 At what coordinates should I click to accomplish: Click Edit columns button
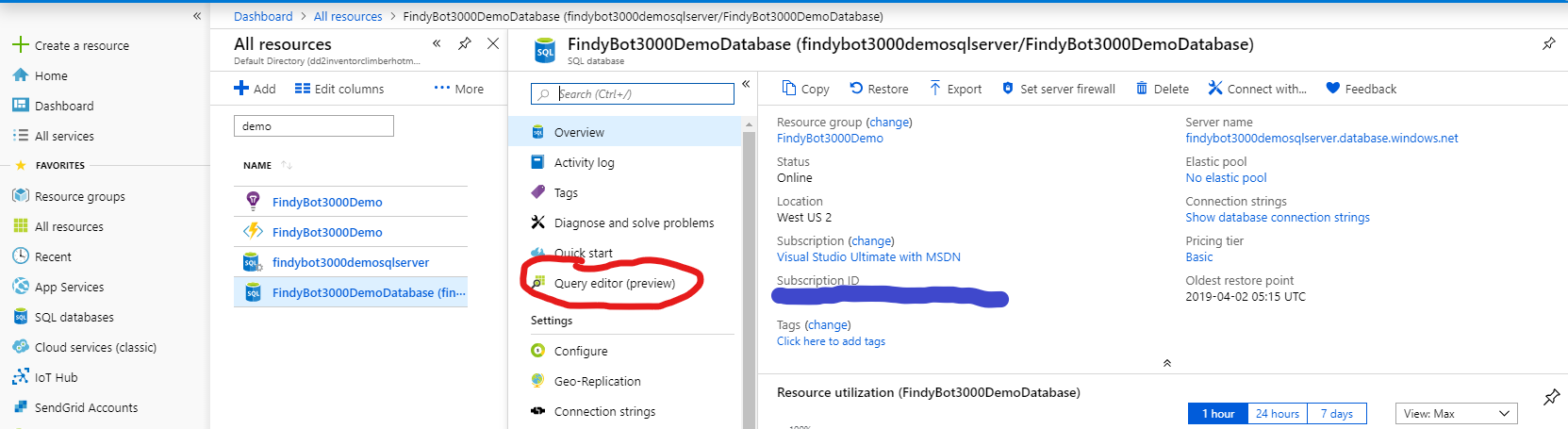339,89
